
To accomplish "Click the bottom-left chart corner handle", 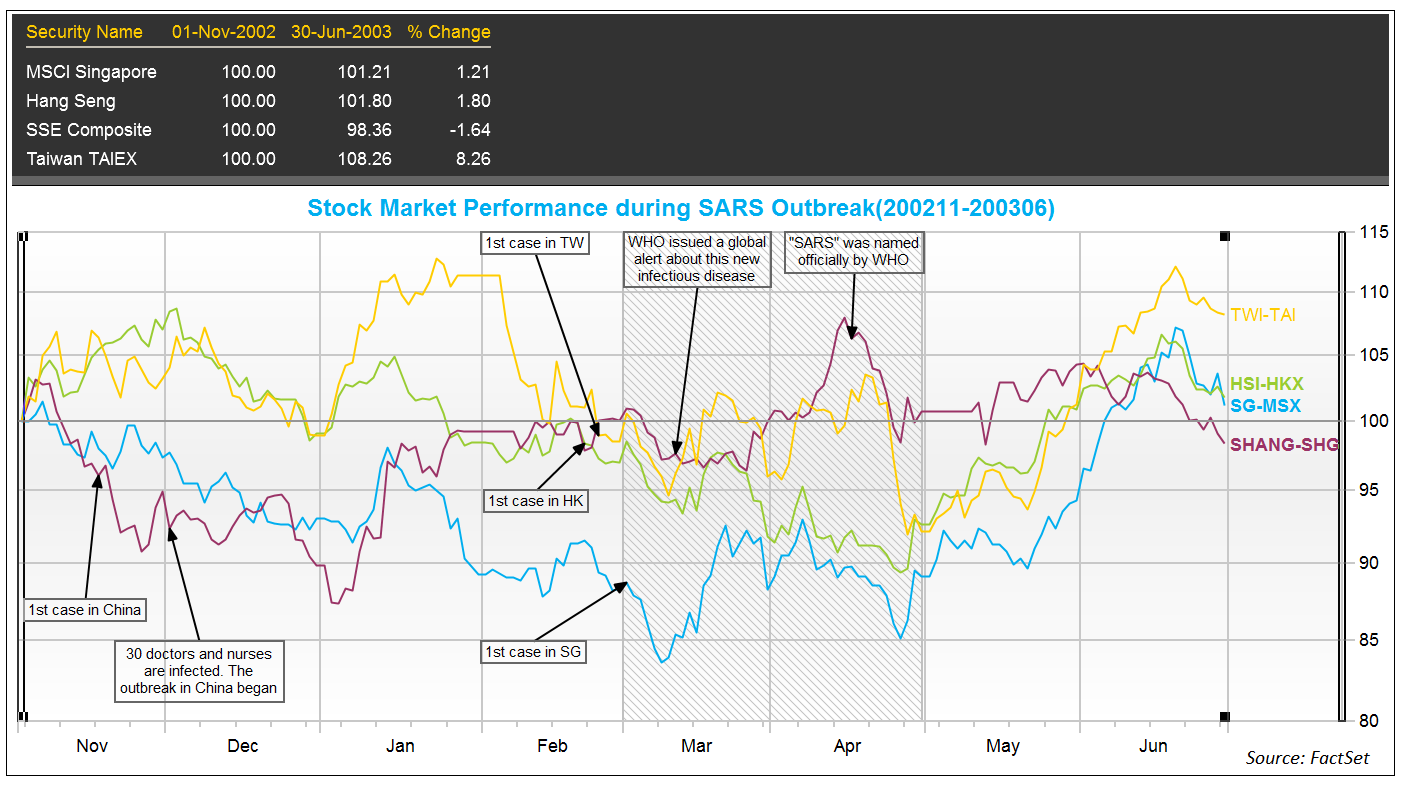I will [x=23, y=716].
